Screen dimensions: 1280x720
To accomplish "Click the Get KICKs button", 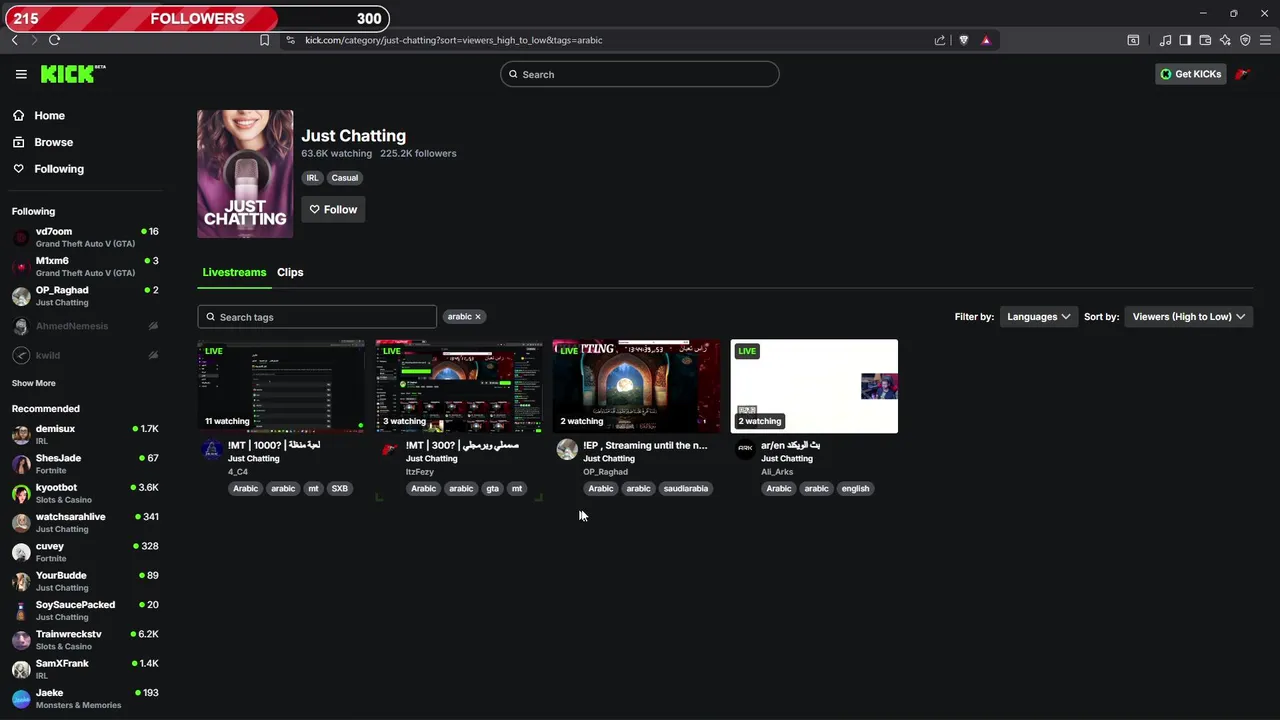I will tap(1190, 74).
